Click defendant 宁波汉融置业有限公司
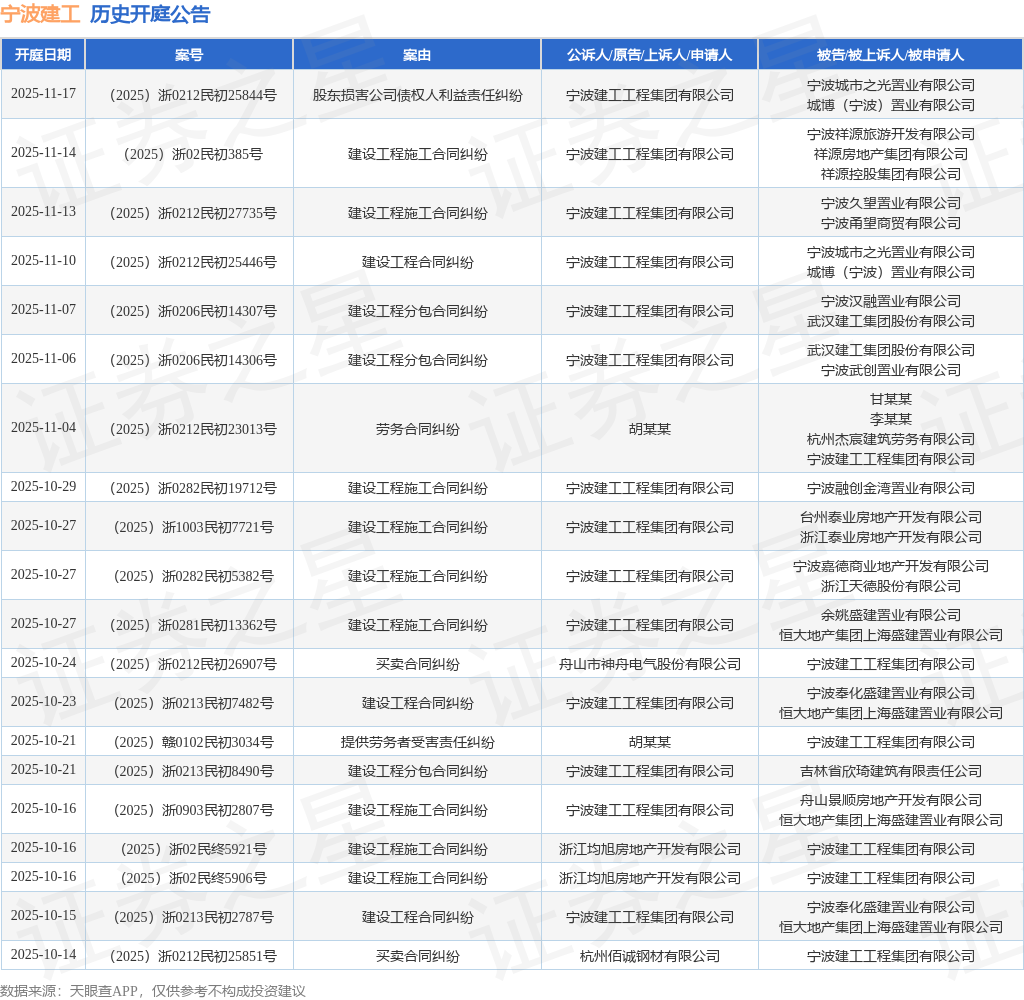The image size is (1024, 1000). click(x=891, y=301)
